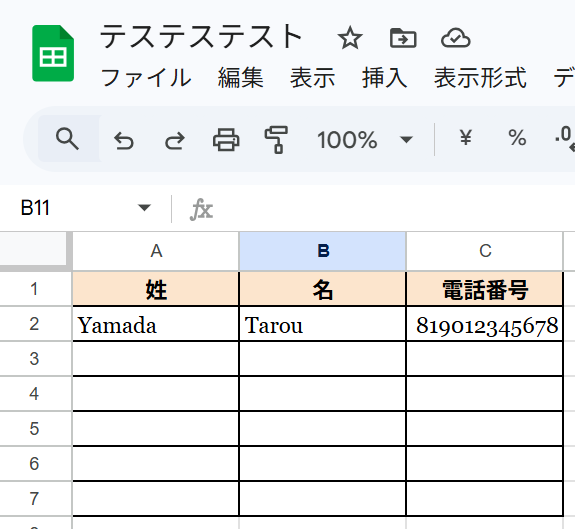Format as yen currency

click(x=466, y=138)
